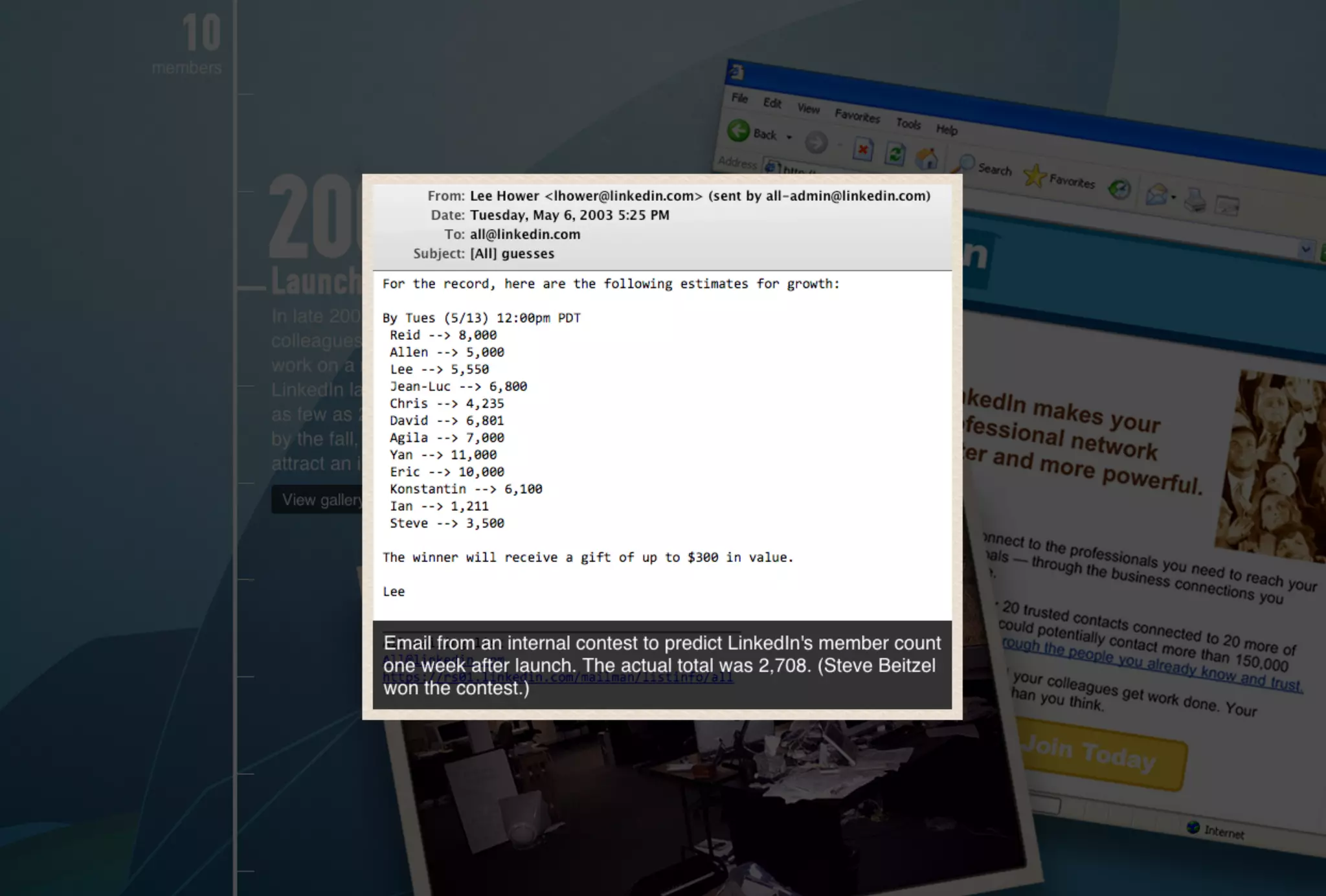Open the people you already know link
This screenshot has width=1326, height=896.
pyautogui.click(x=1151, y=664)
